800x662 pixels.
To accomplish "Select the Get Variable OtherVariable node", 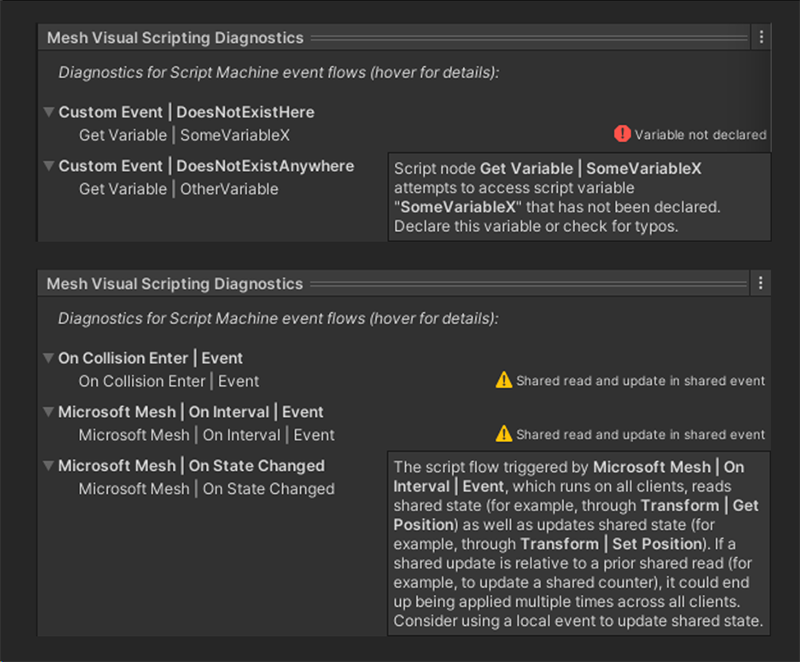I will click(x=178, y=189).
